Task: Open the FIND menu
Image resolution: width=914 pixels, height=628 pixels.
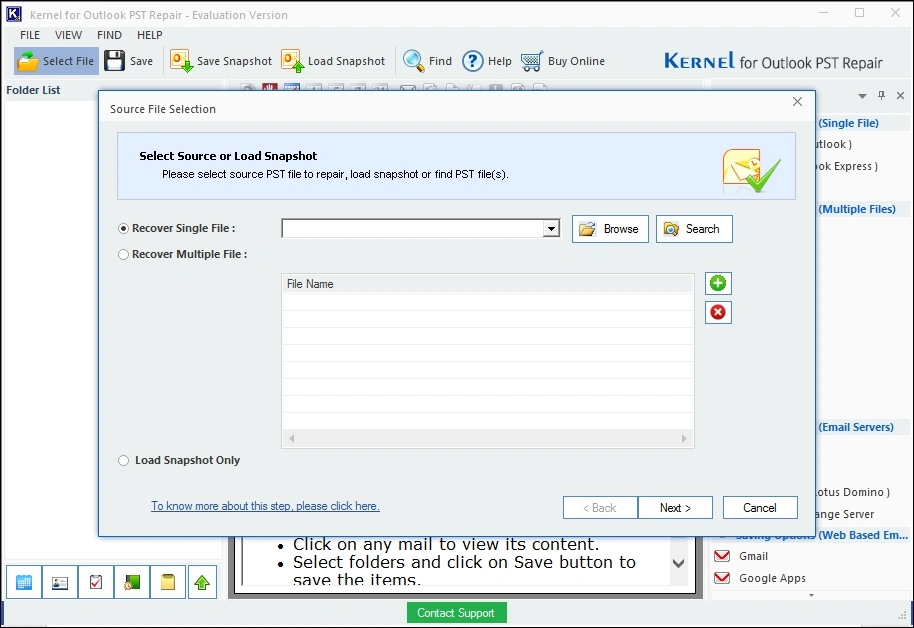Action: 109,35
